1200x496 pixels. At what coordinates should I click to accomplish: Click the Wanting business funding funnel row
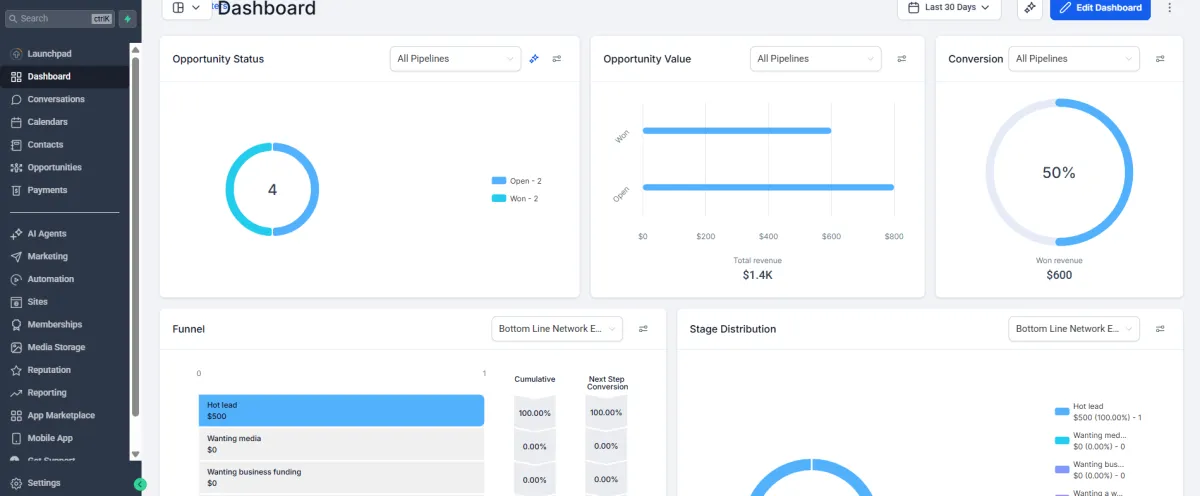tap(341, 477)
